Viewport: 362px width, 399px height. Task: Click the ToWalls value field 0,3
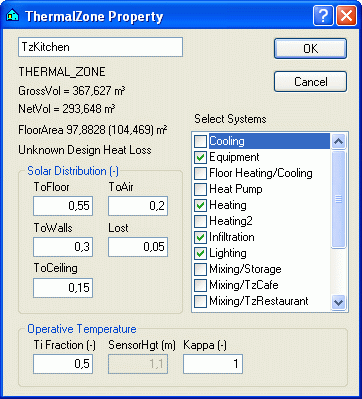pyautogui.click(x=63, y=247)
